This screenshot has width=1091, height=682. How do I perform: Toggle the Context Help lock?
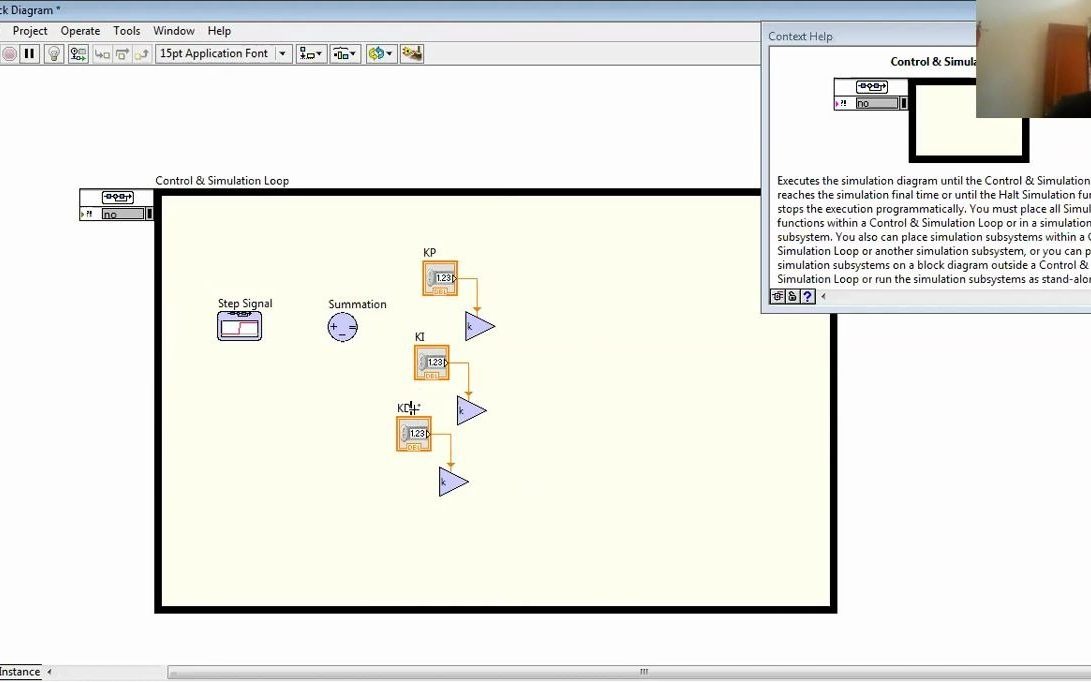[793, 296]
